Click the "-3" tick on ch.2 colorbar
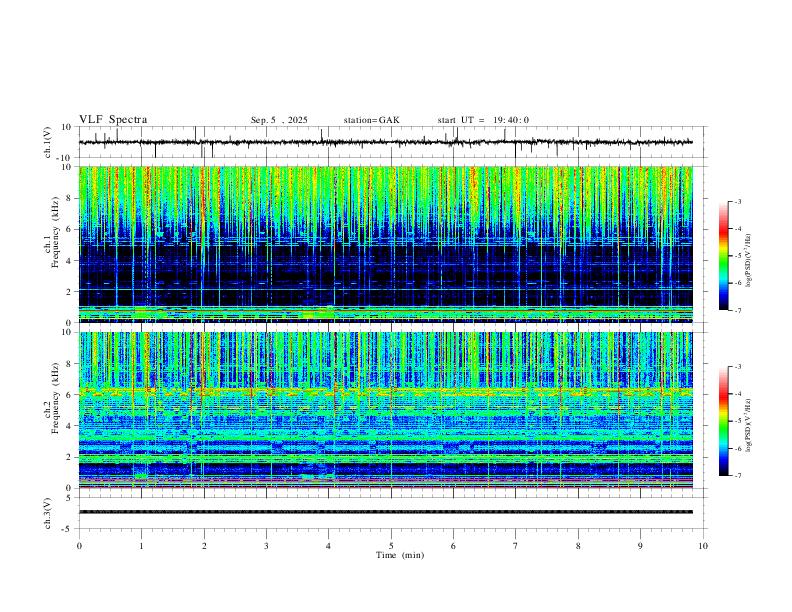This screenshot has width=792, height=612. [x=737, y=367]
